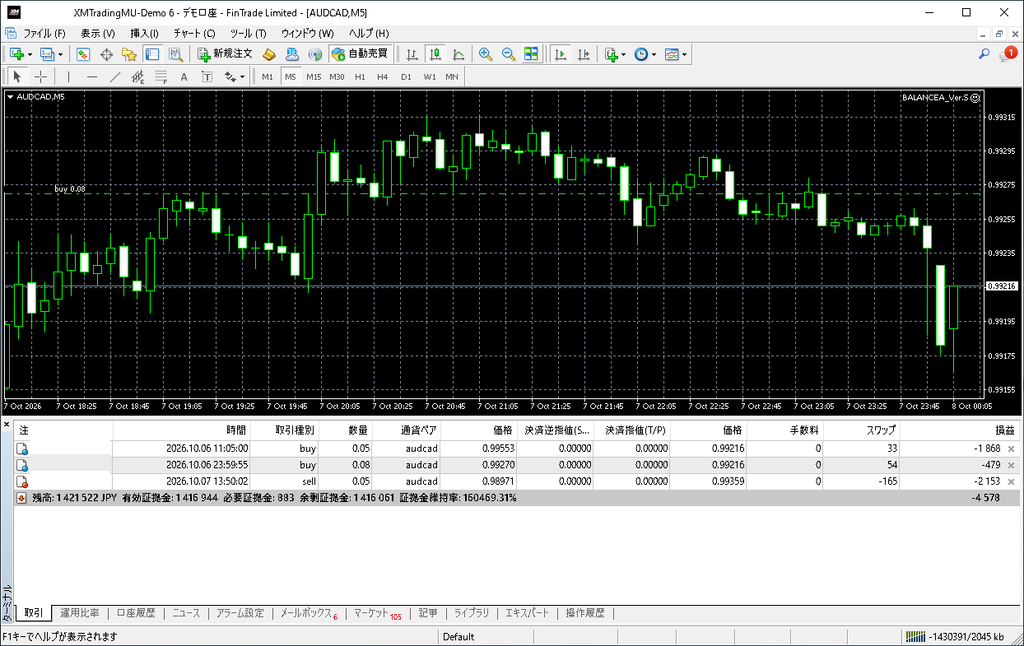Screen dimensions: 1024x646
Task: Select the vertical line drawing tool
Action: [x=69, y=76]
